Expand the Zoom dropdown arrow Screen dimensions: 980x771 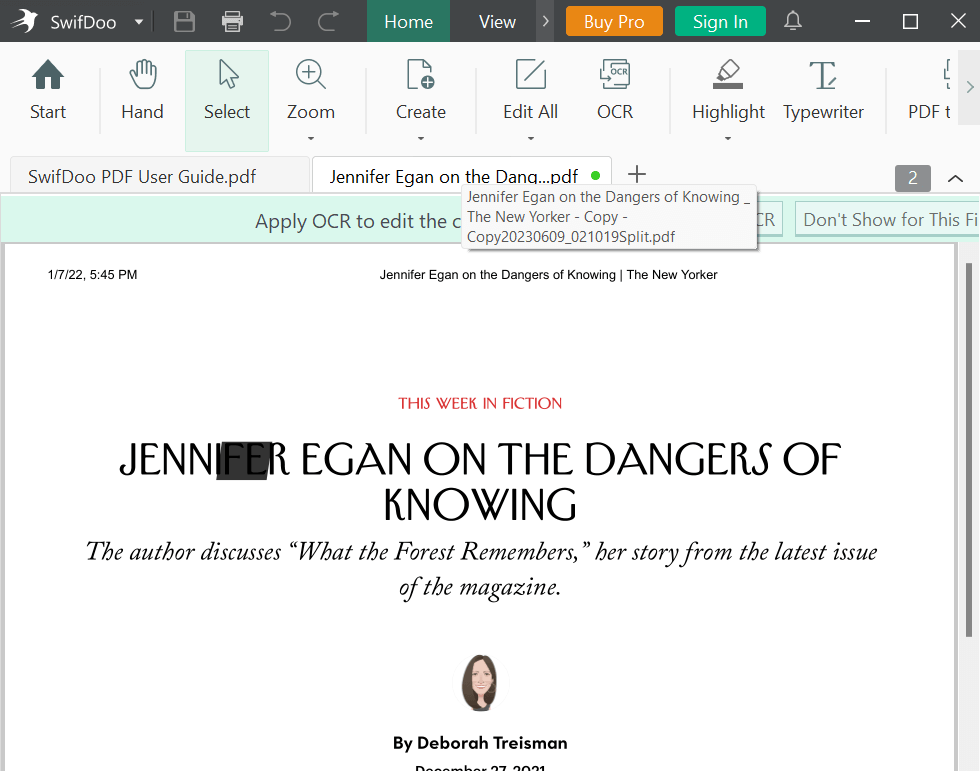(311, 138)
